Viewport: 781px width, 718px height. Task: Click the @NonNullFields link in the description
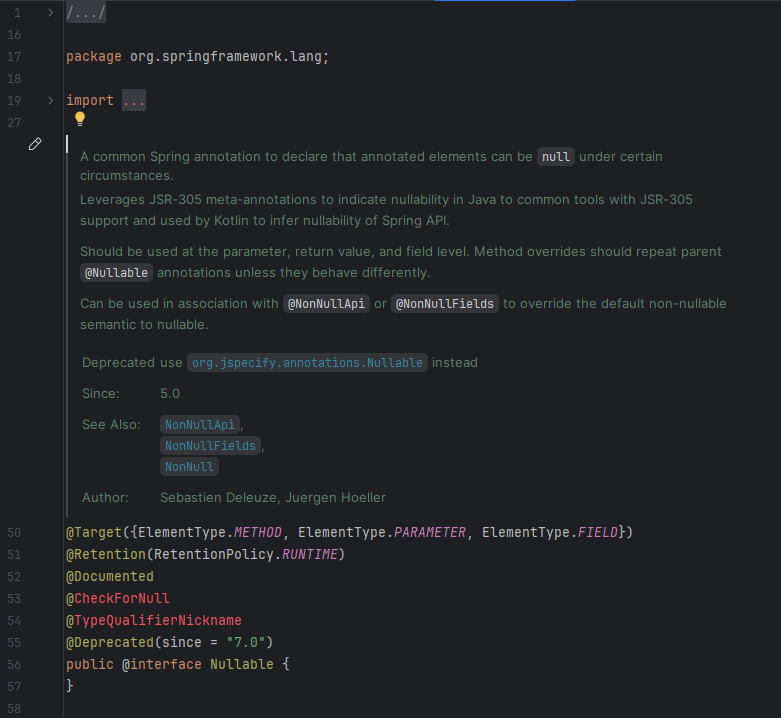(x=444, y=303)
